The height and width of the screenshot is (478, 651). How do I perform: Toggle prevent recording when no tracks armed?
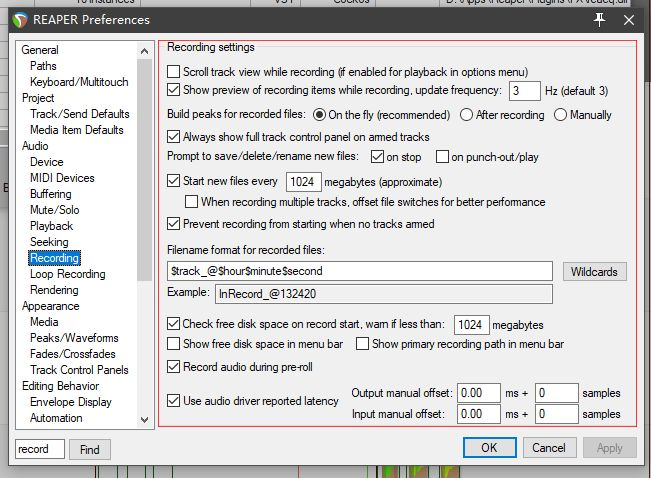pyautogui.click(x=173, y=223)
